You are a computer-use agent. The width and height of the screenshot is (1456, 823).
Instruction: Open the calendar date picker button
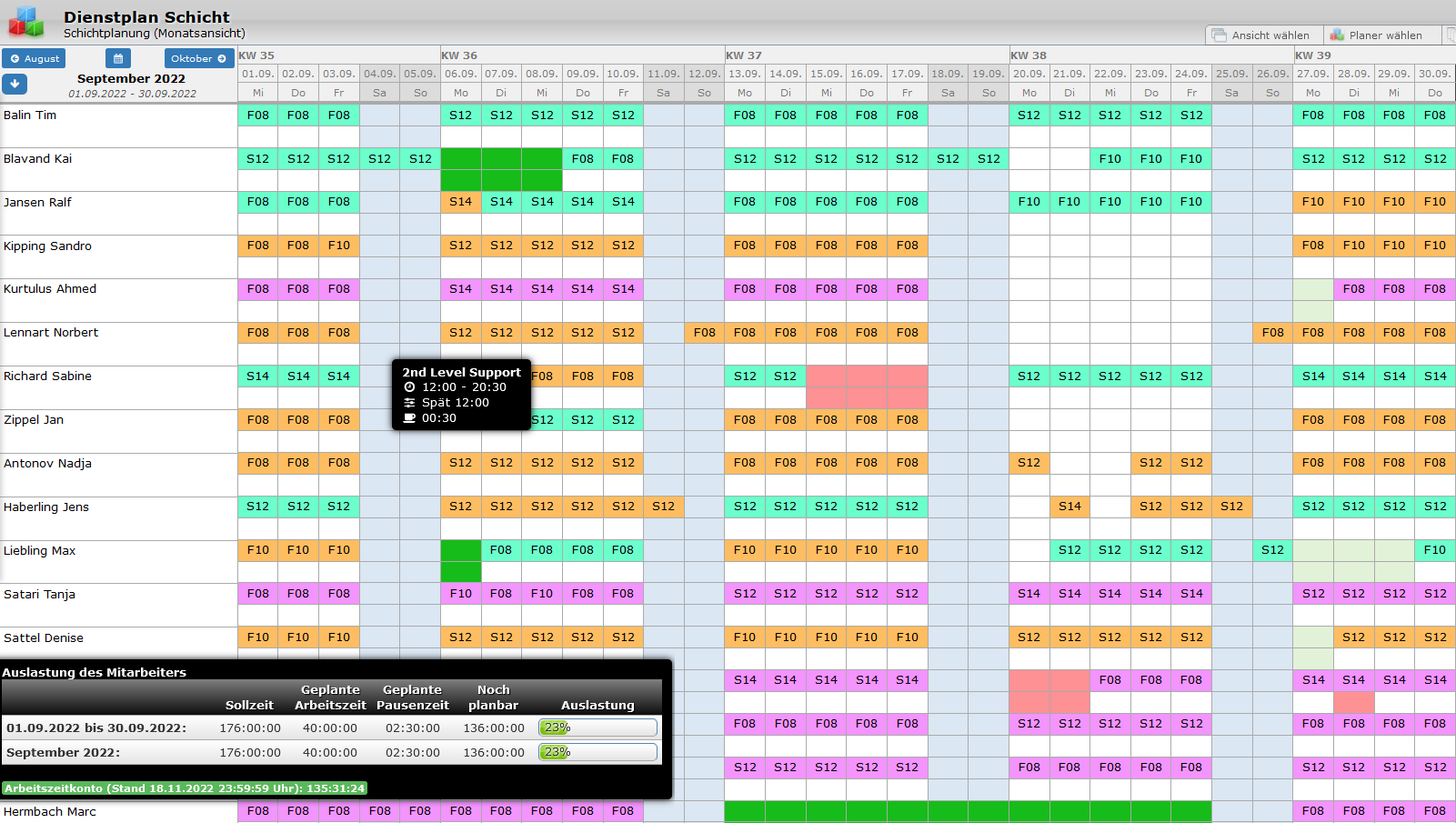pyautogui.click(x=118, y=58)
